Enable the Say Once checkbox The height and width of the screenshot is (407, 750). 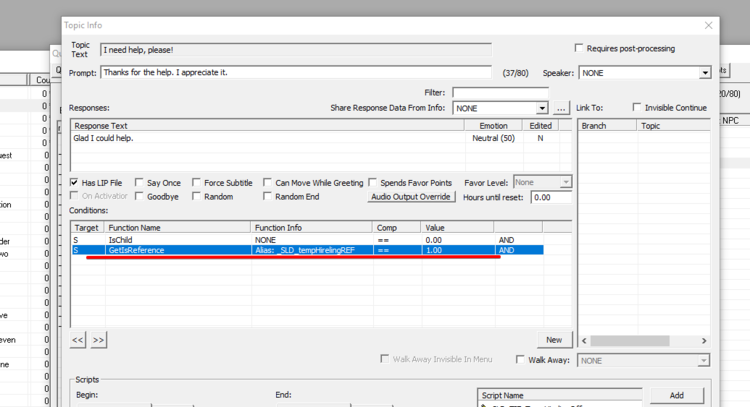139,182
